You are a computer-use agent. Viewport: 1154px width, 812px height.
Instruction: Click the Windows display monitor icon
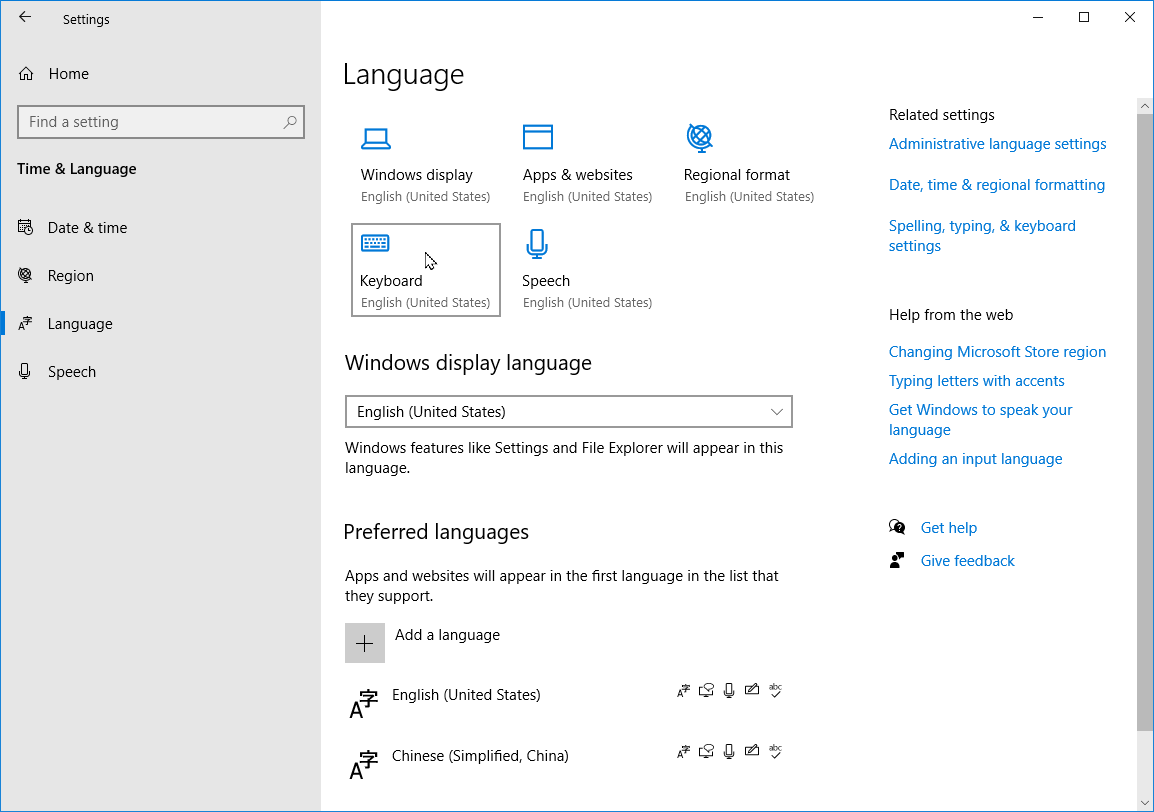point(376,138)
